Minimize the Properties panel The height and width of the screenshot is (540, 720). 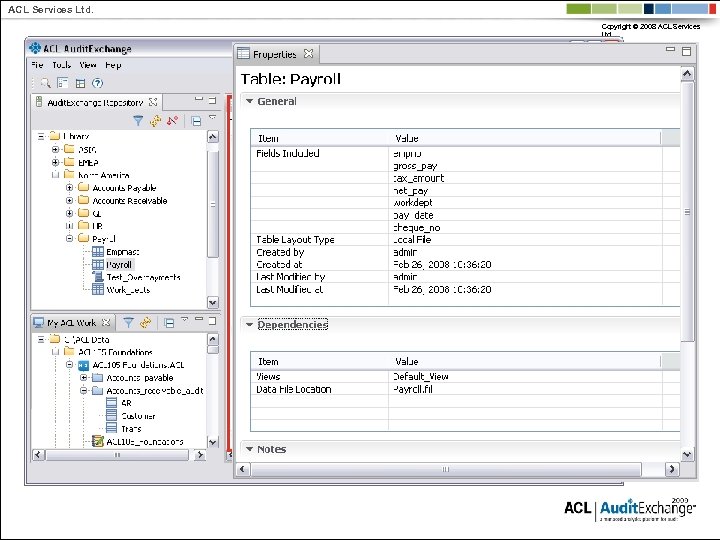pos(670,49)
